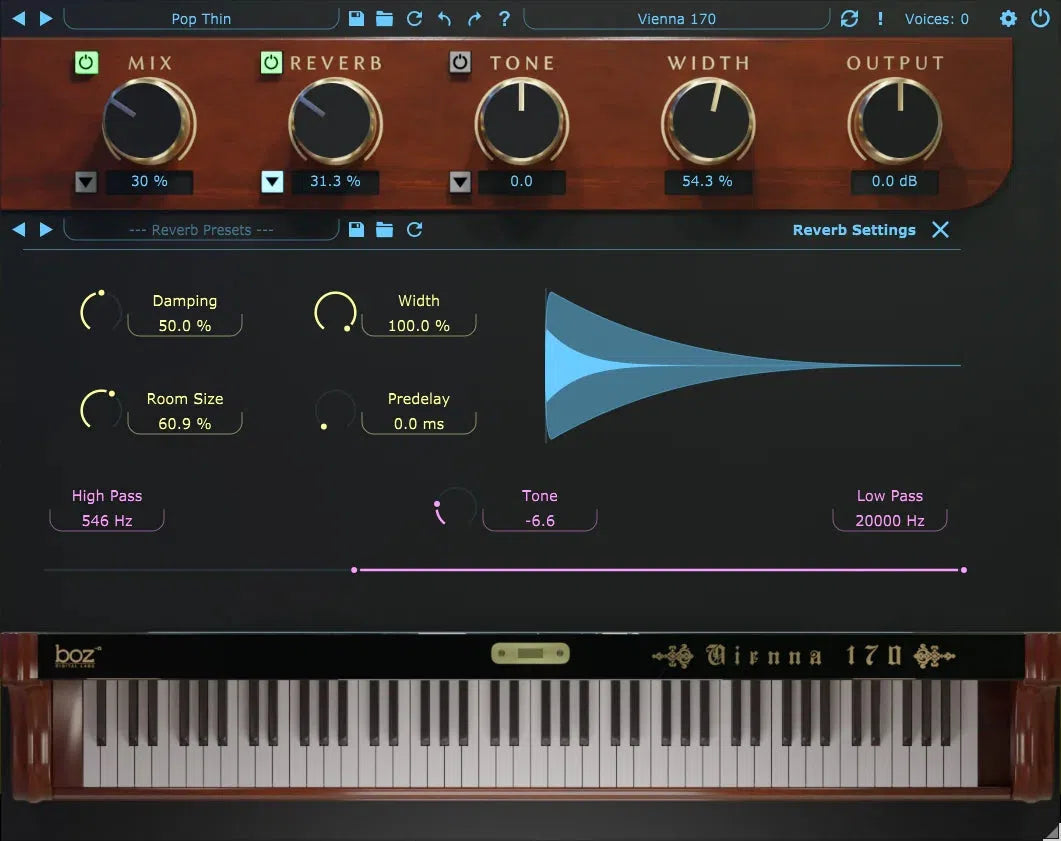Viewport: 1061px width, 841px height.
Task: Expand the TONE settings arrow
Action: (459, 182)
